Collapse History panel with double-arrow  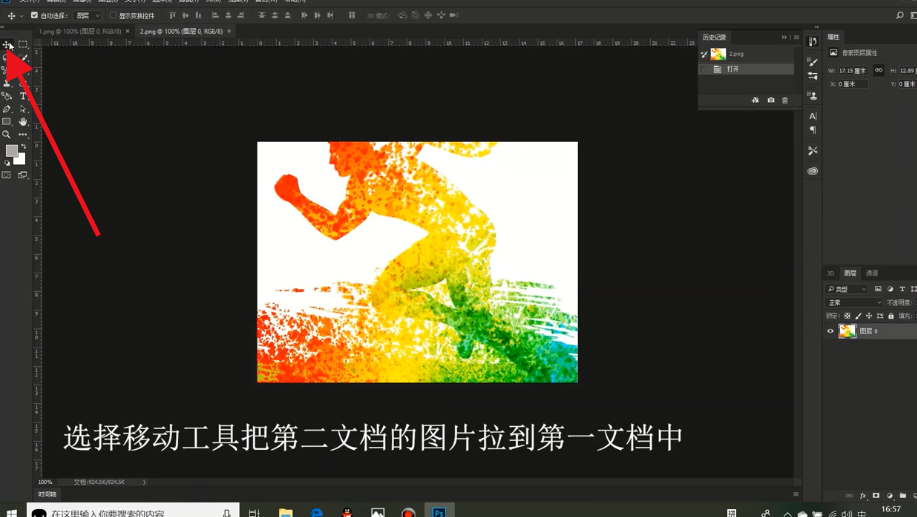click(784, 37)
